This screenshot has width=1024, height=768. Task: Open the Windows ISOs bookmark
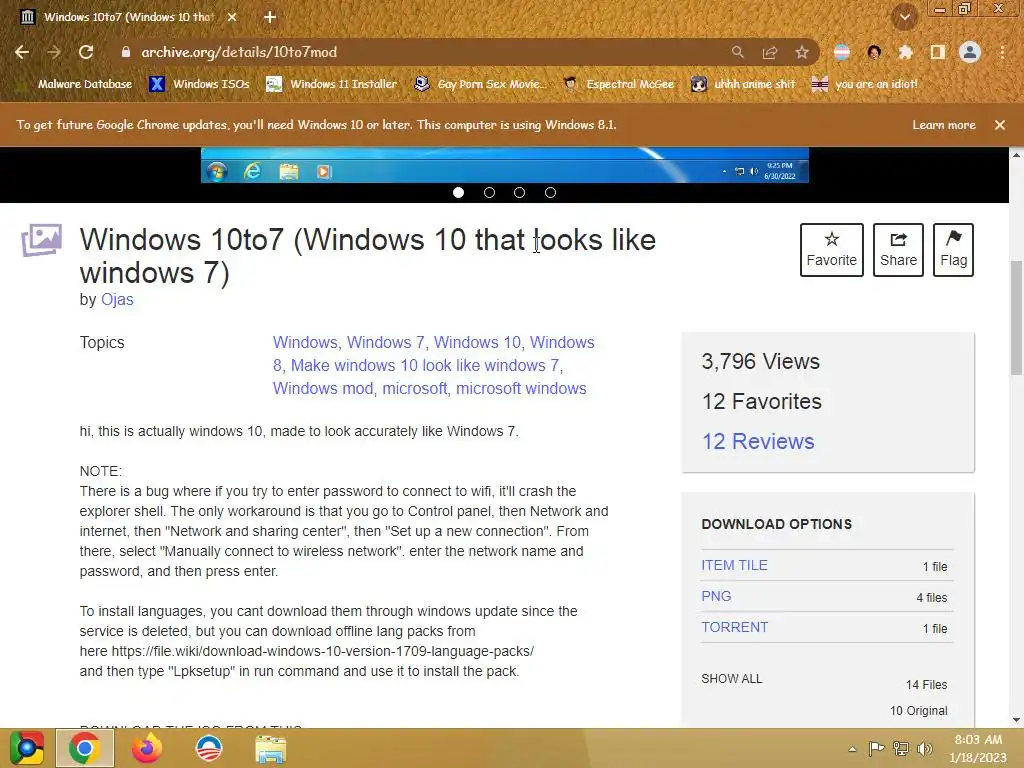(x=199, y=84)
